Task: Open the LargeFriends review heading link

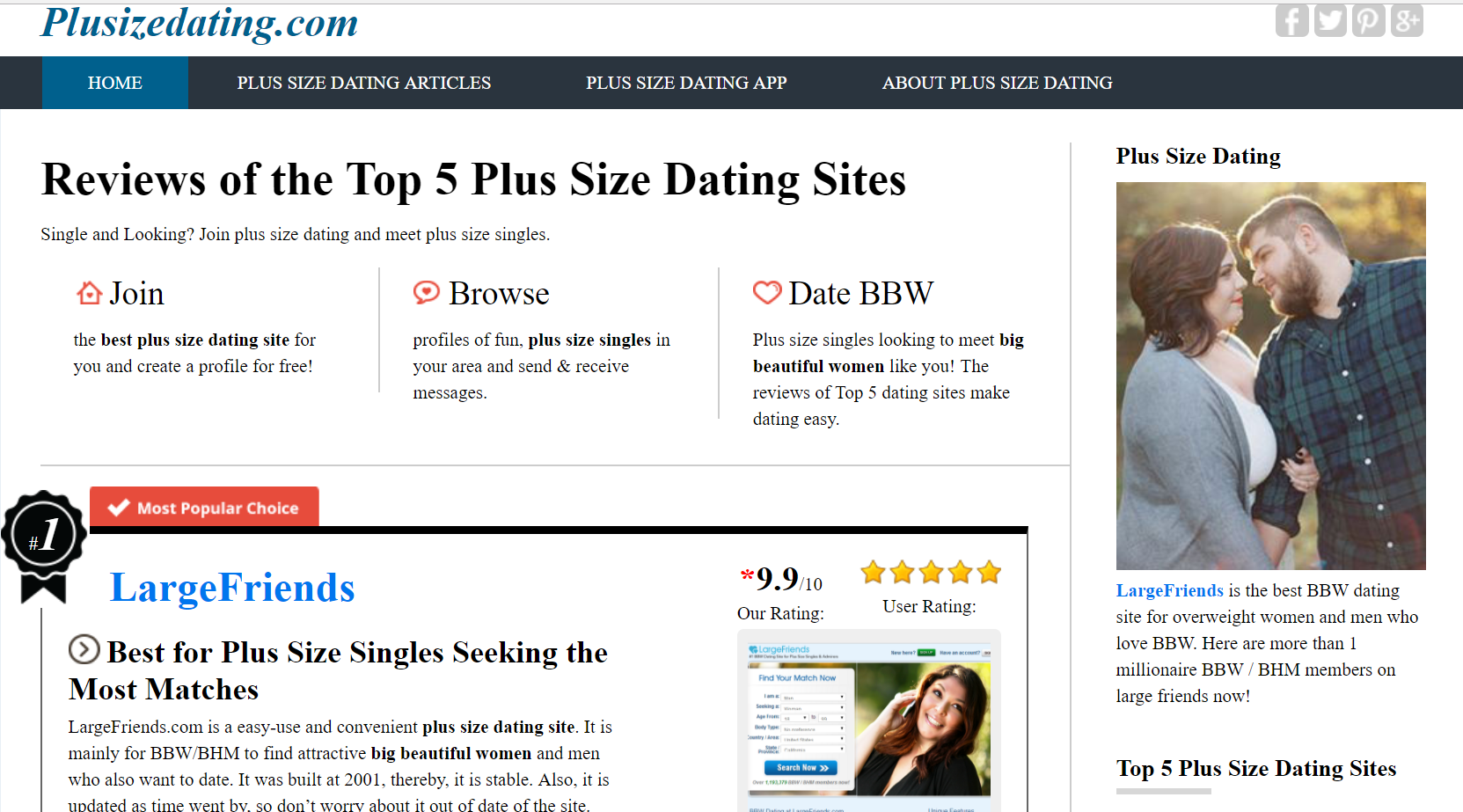Action: coord(232,588)
